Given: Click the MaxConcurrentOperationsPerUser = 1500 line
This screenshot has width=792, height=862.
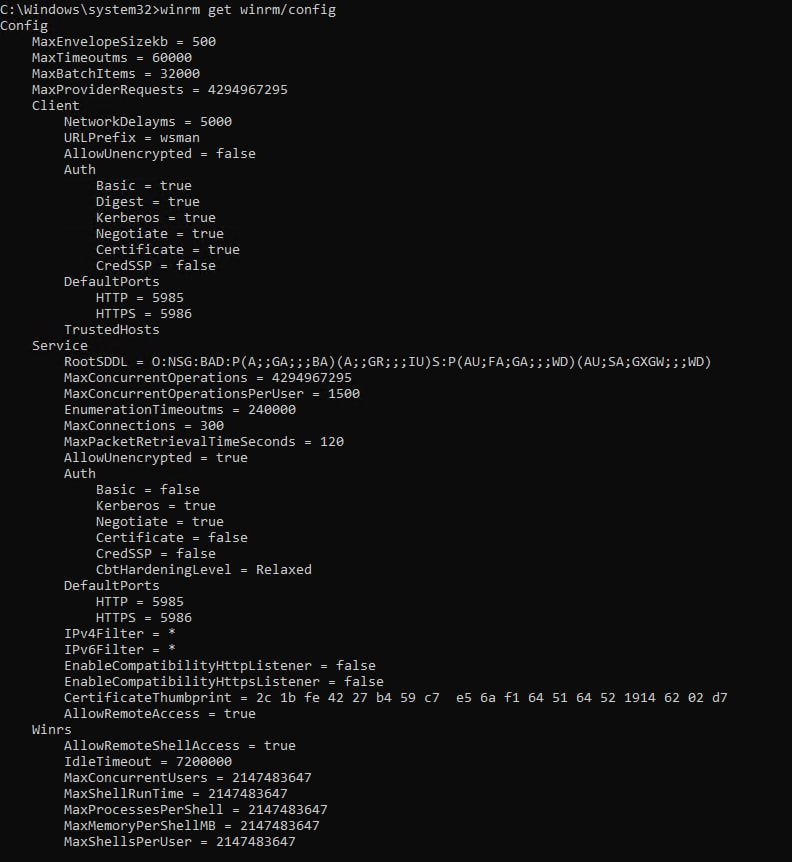Looking at the screenshot, I should (x=212, y=394).
